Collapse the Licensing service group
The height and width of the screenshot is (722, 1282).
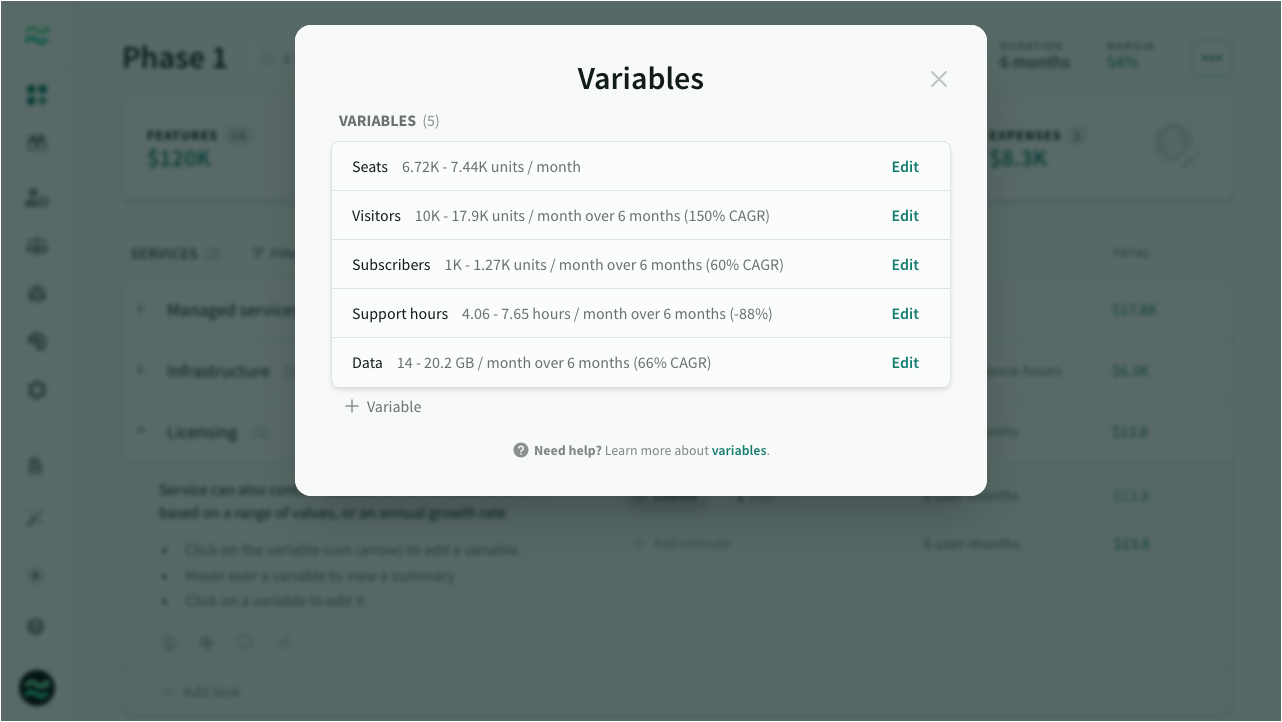pyautogui.click(x=141, y=432)
